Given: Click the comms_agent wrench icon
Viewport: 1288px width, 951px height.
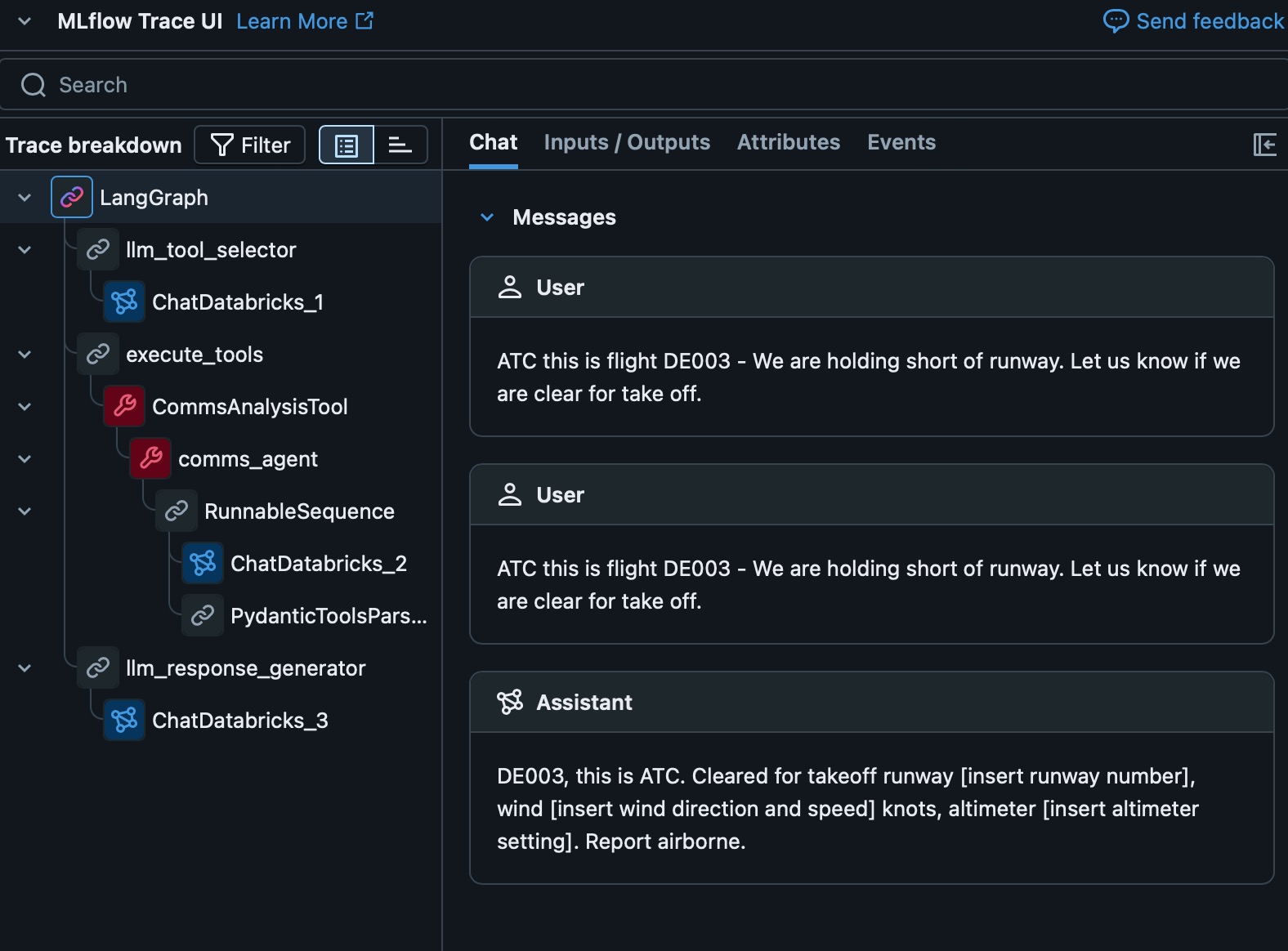Looking at the screenshot, I should pos(150,458).
